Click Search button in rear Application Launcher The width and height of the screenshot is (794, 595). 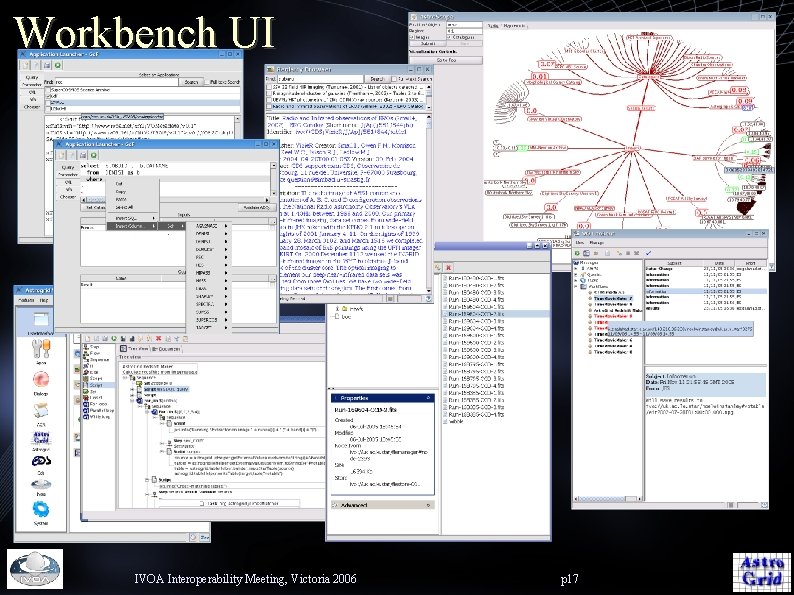pos(191,82)
